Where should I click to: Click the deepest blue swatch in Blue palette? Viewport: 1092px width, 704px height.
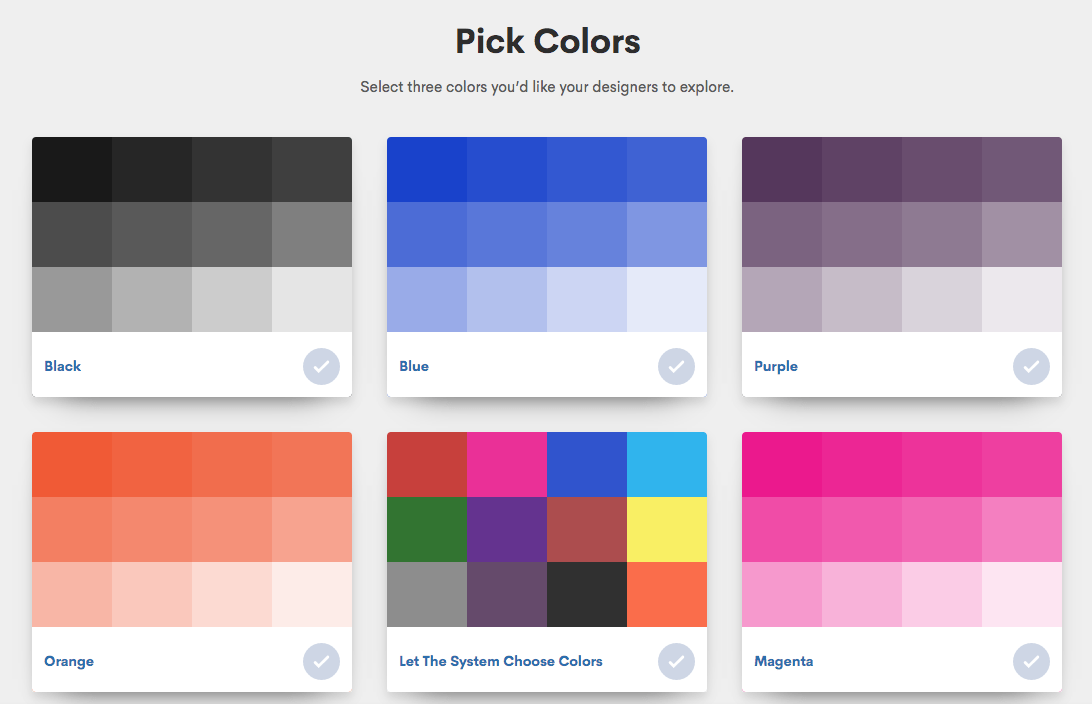pos(427,169)
